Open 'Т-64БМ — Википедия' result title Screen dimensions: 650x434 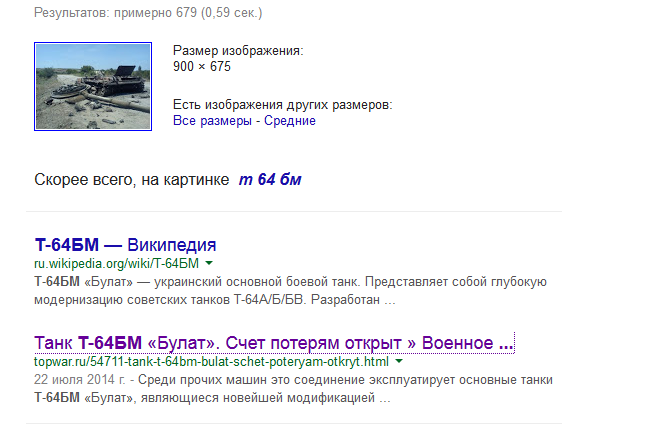click(x=126, y=245)
